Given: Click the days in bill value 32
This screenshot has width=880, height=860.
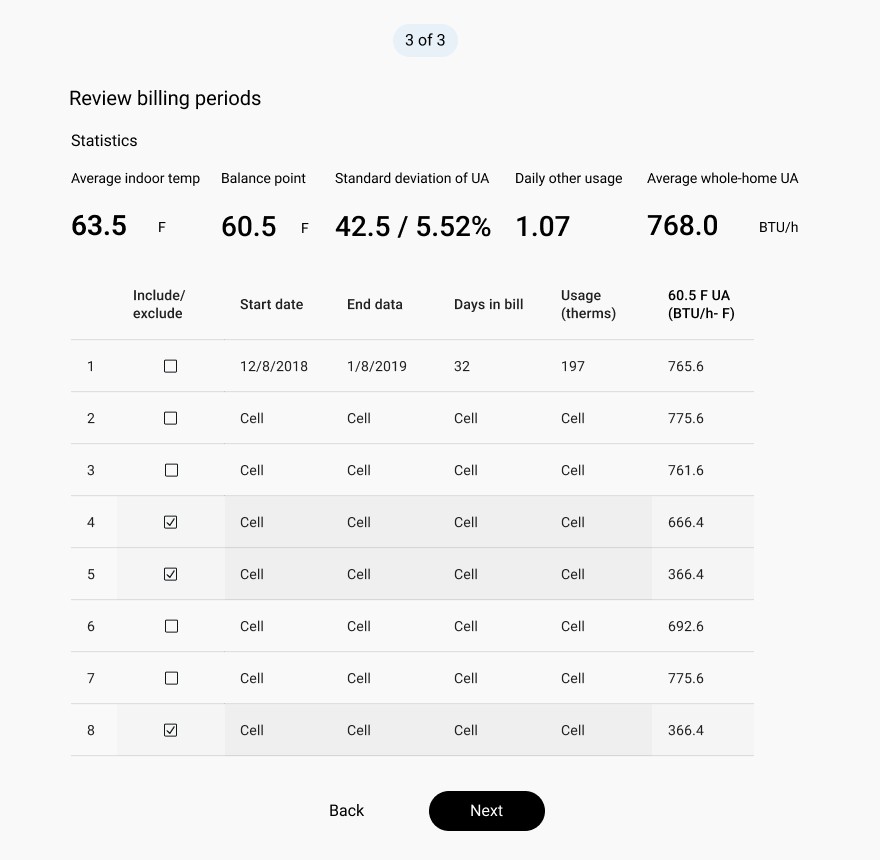Looking at the screenshot, I should (x=461, y=366).
